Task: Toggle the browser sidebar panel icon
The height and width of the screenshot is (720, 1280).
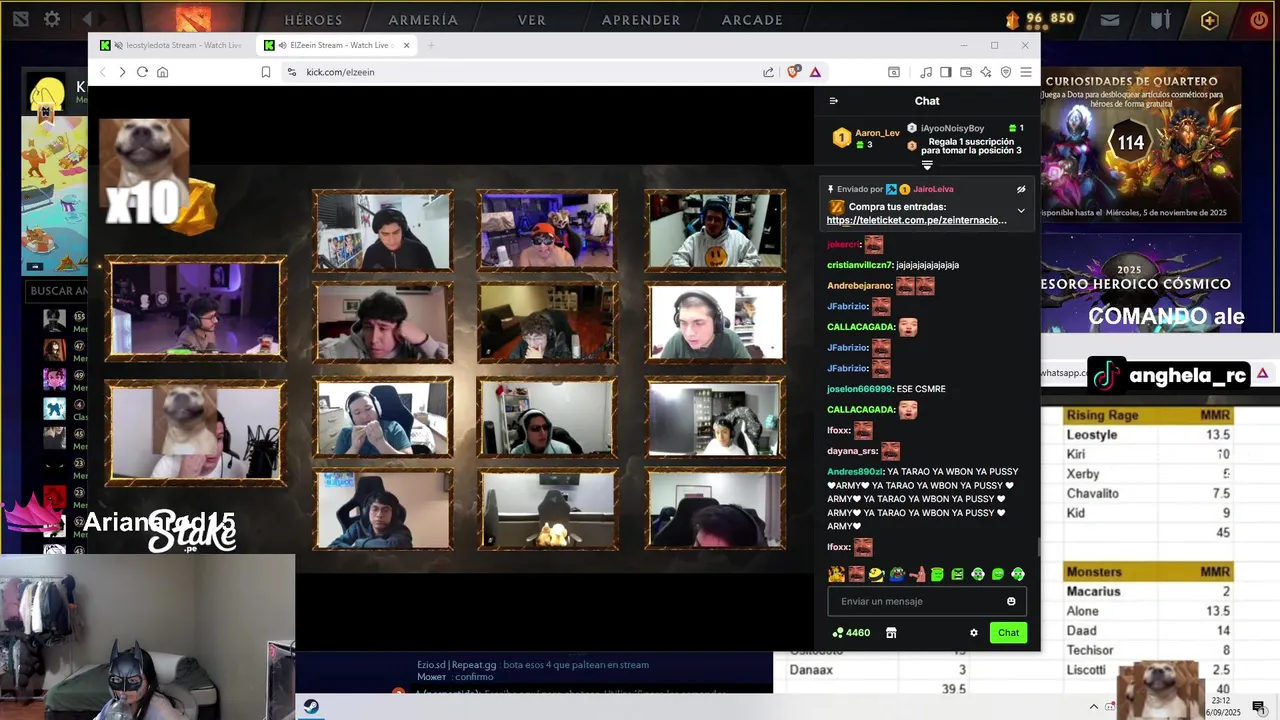Action: click(x=946, y=72)
